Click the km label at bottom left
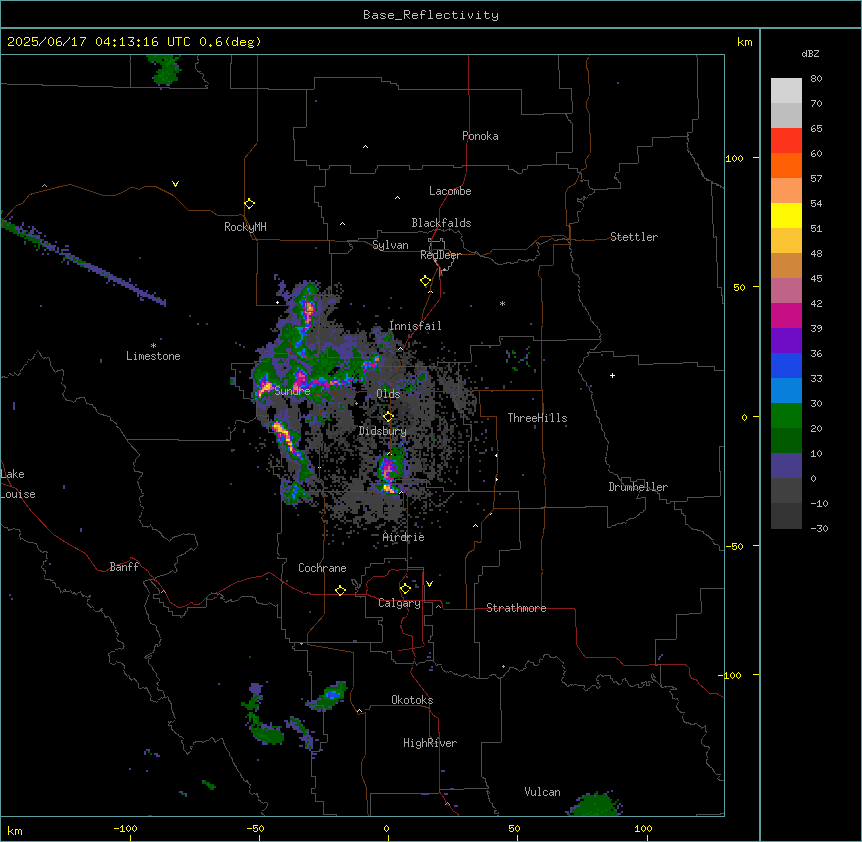Screen dimensions: 862x842 point(15,830)
